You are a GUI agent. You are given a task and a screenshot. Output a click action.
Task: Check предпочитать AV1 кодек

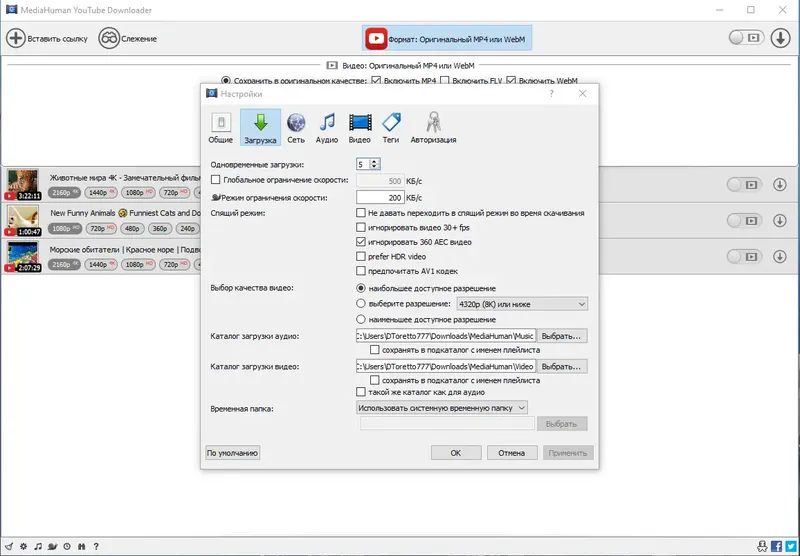pos(361,270)
